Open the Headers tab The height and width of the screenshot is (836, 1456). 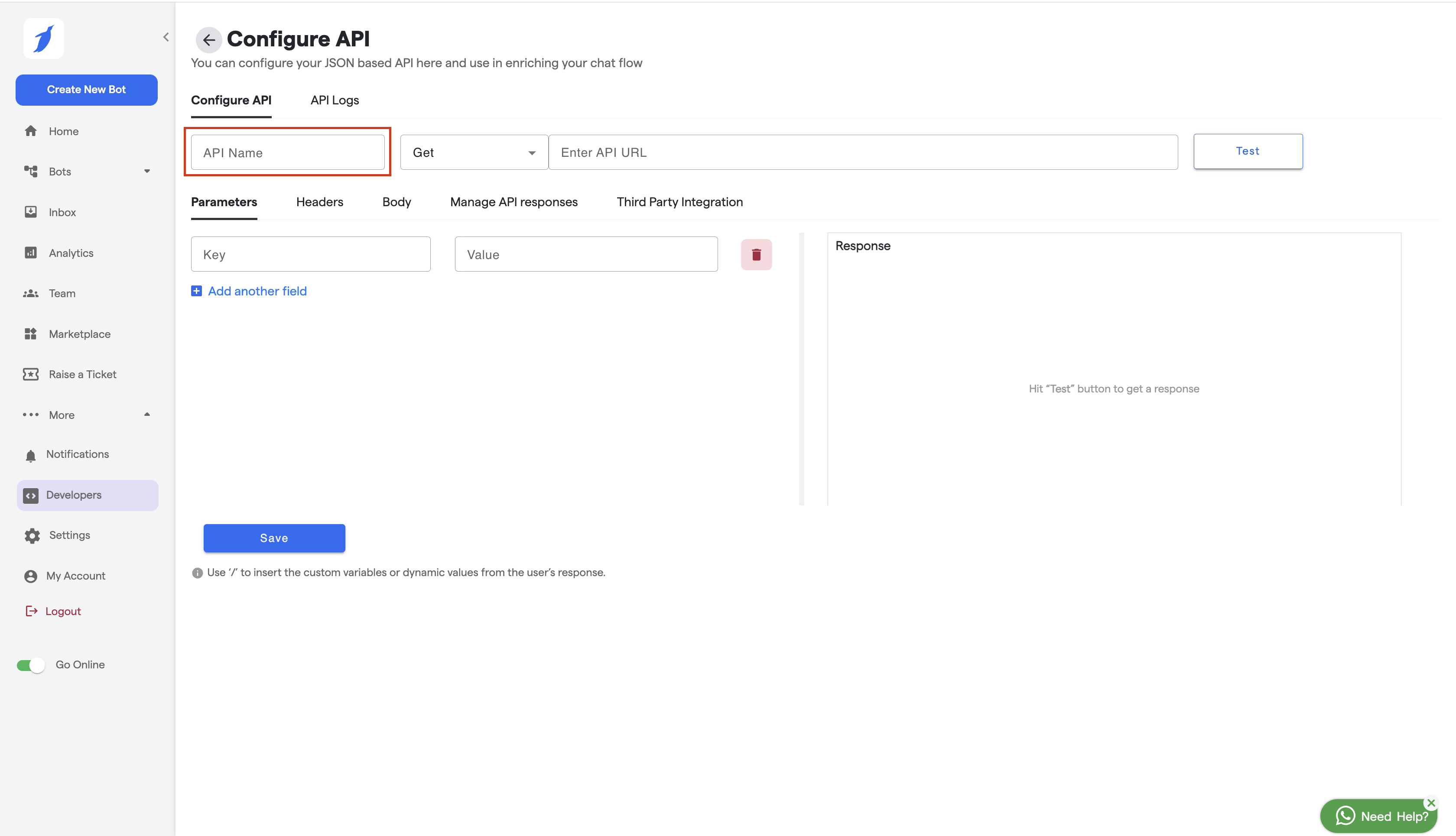point(319,202)
